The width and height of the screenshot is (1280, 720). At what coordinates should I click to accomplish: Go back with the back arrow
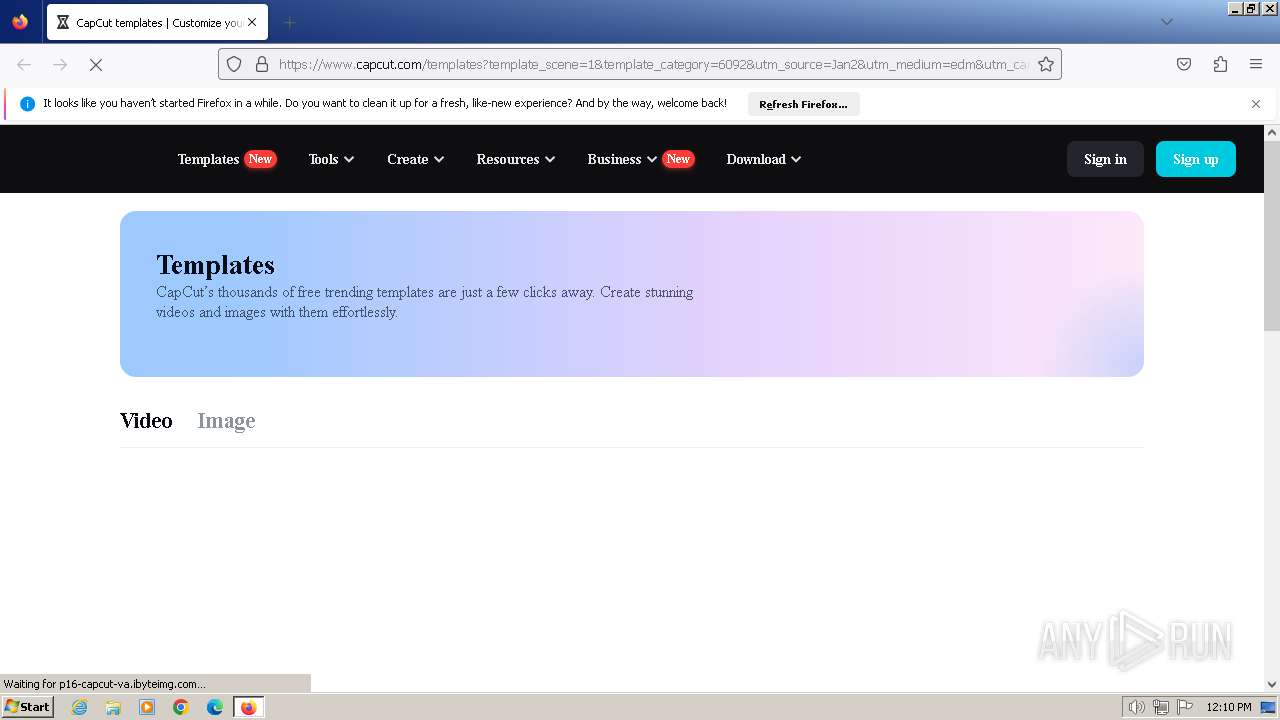click(24, 64)
